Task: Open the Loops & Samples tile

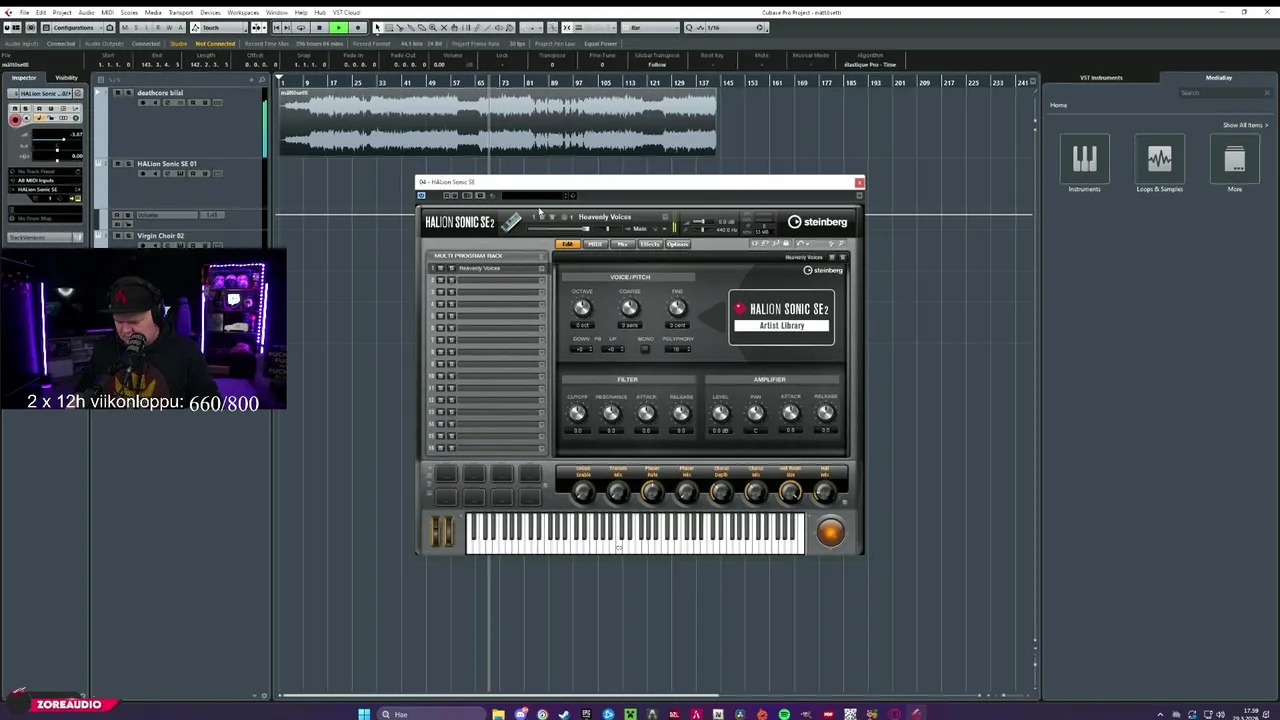Action: click(x=1159, y=163)
